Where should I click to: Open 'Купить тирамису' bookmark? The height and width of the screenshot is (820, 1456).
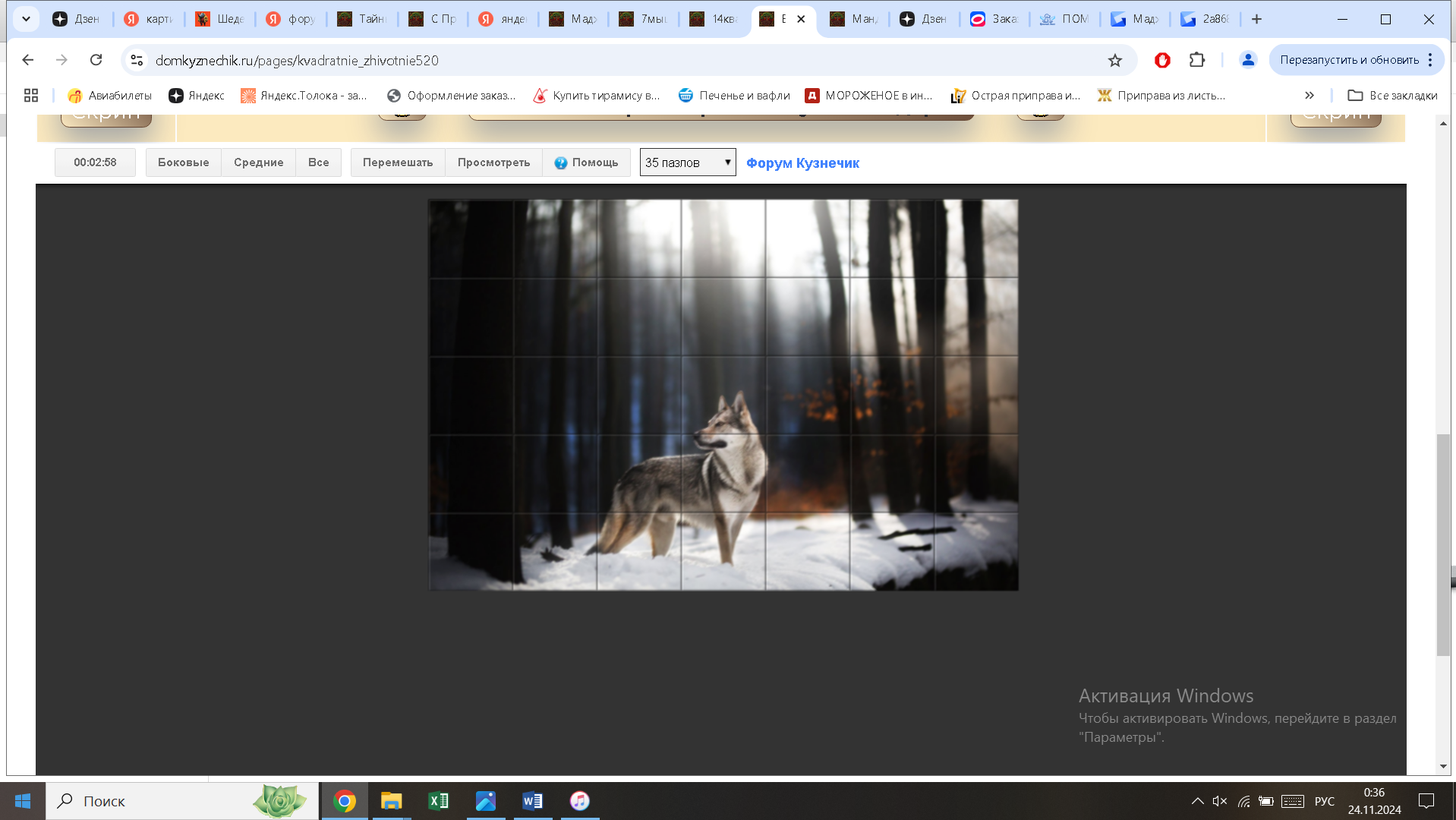597,95
